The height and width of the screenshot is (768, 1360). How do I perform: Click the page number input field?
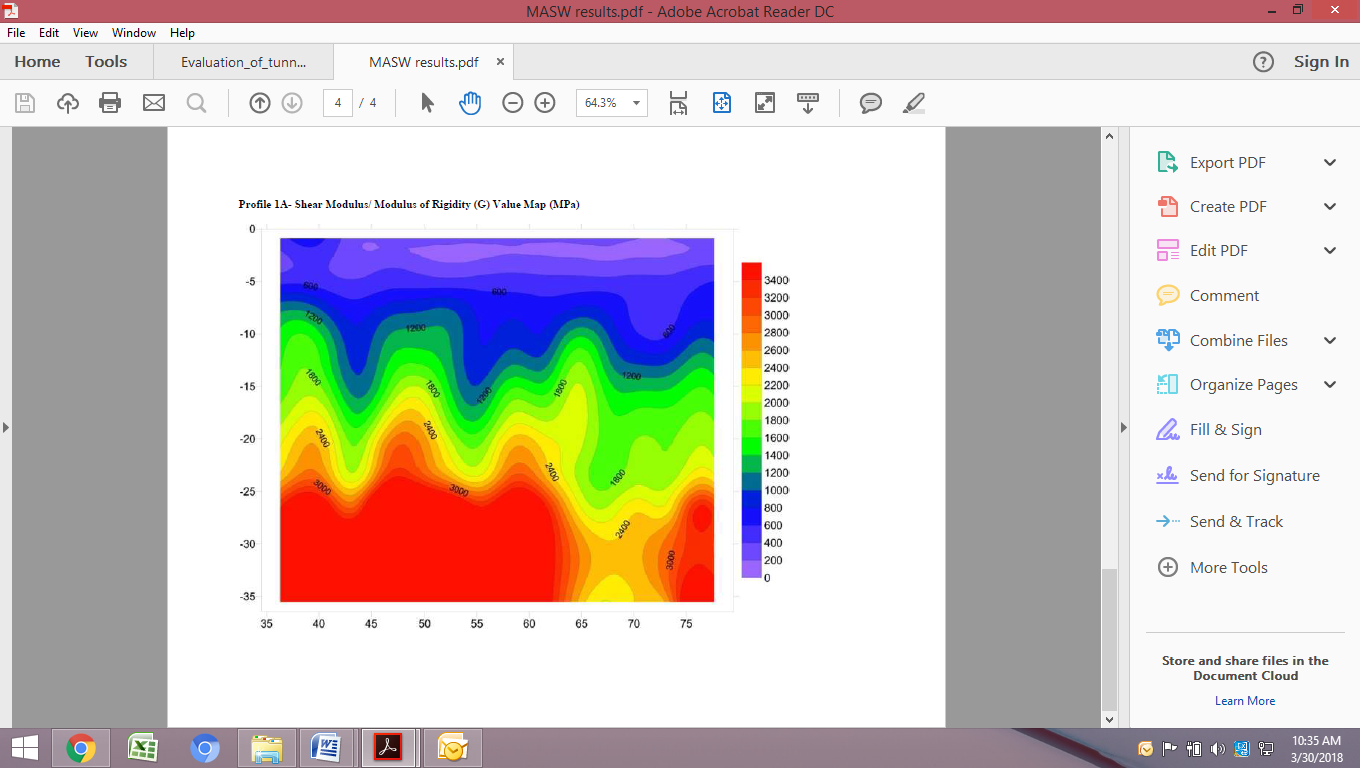[x=338, y=103]
